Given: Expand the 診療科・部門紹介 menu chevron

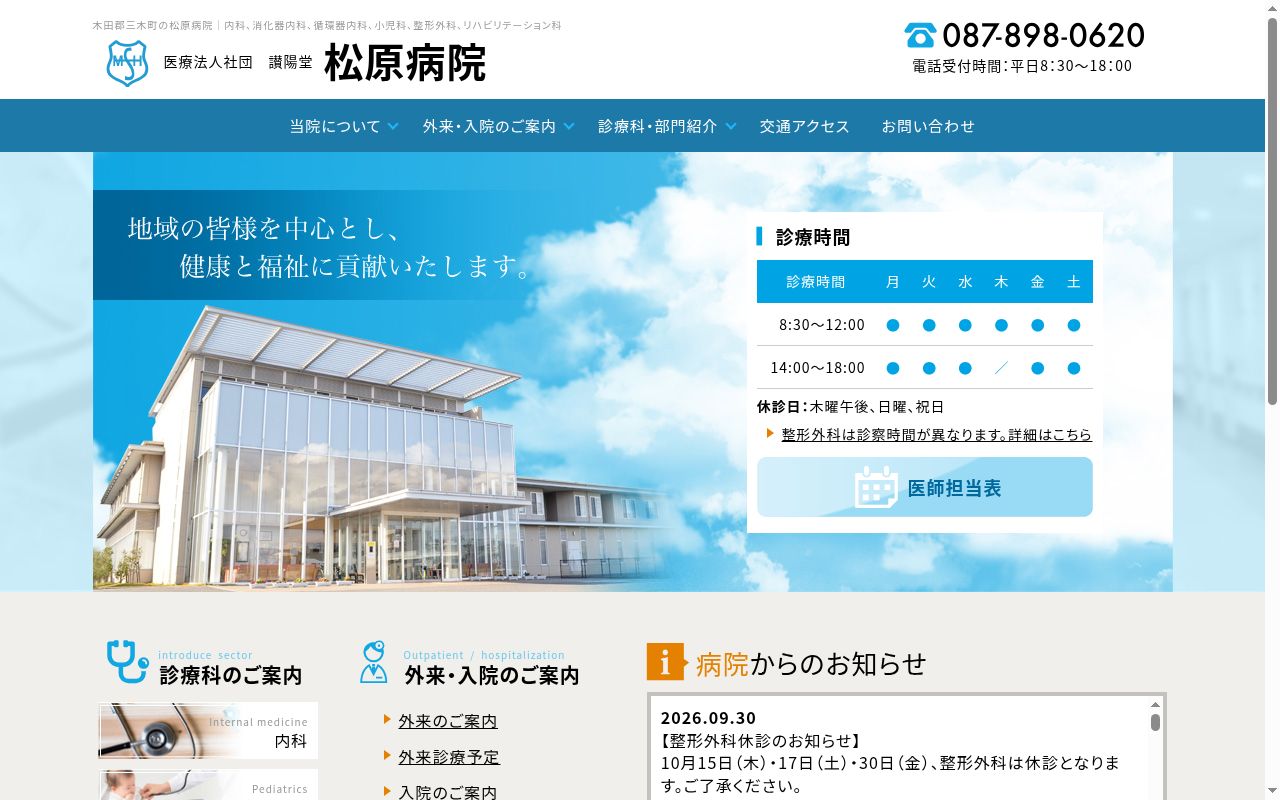Looking at the screenshot, I should pyautogui.click(x=731, y=126).
